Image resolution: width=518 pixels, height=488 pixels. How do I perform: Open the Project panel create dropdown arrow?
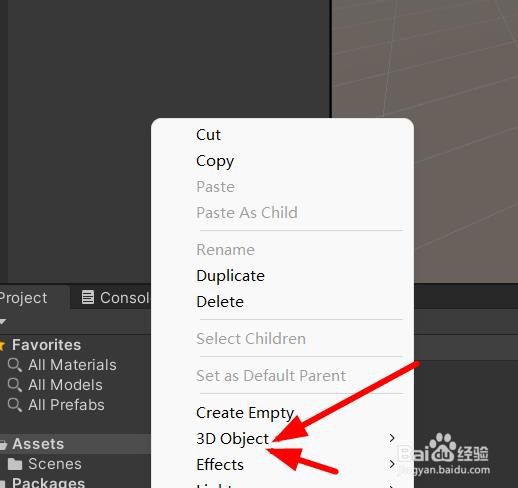click(x=3, y=322)
